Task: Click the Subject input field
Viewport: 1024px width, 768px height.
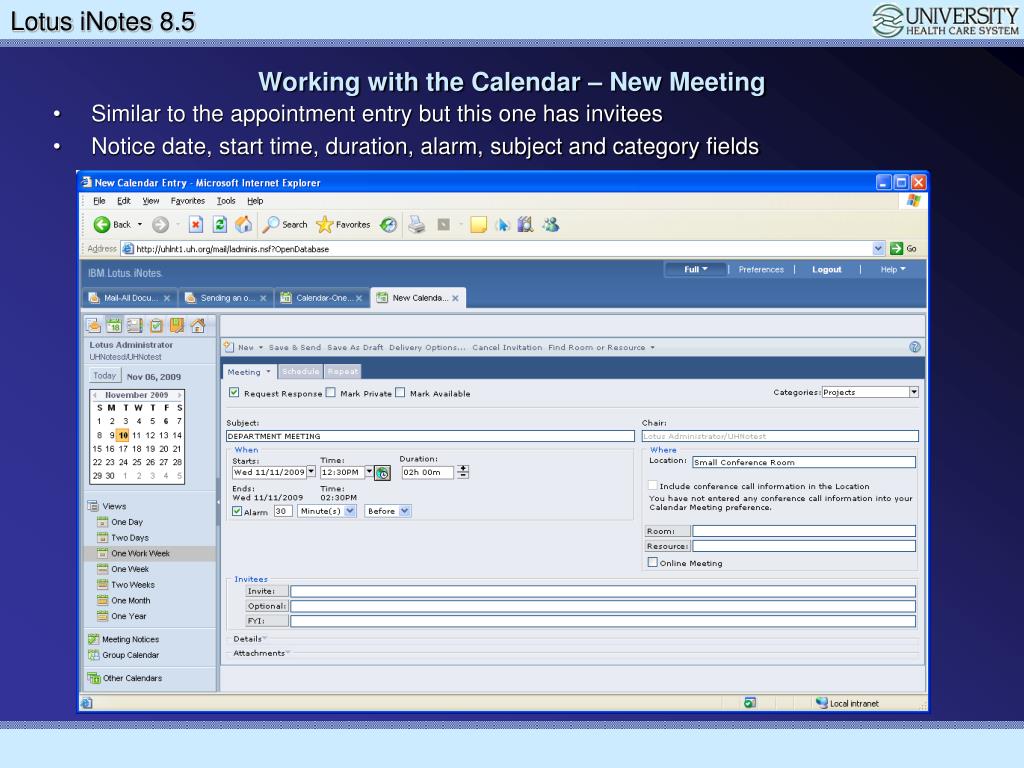Action: [430, 436]
